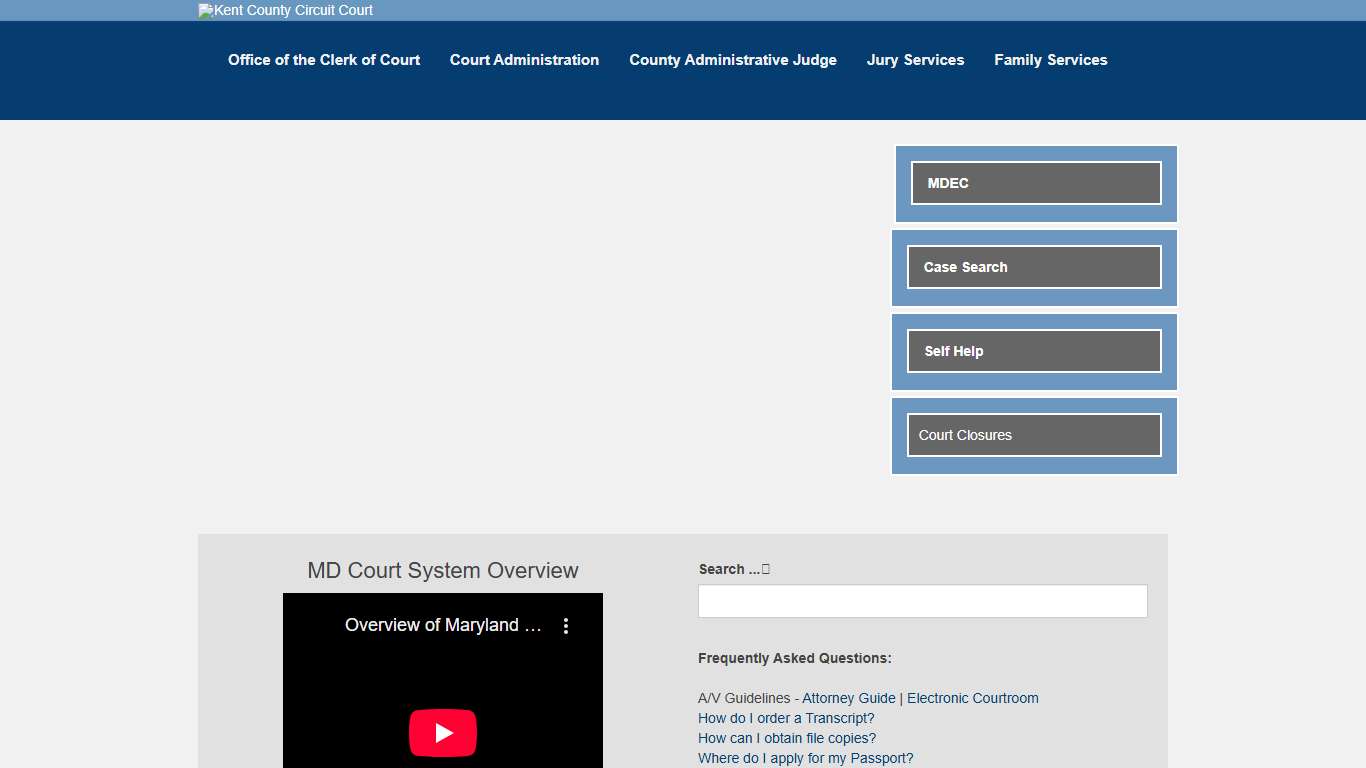This screenshot has height=768, width=1366.
Task: Open Family Services
Action: click(x=1050, y=60)
